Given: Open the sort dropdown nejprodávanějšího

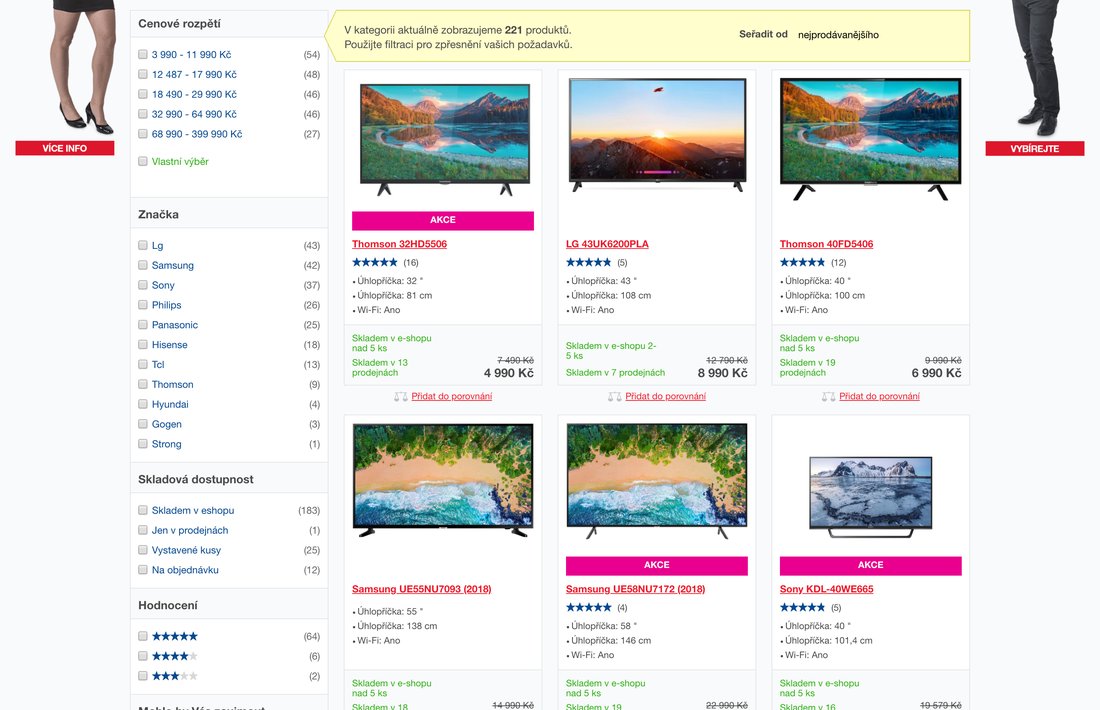Looking at the screenshot, I should click(x=838, y=34).
